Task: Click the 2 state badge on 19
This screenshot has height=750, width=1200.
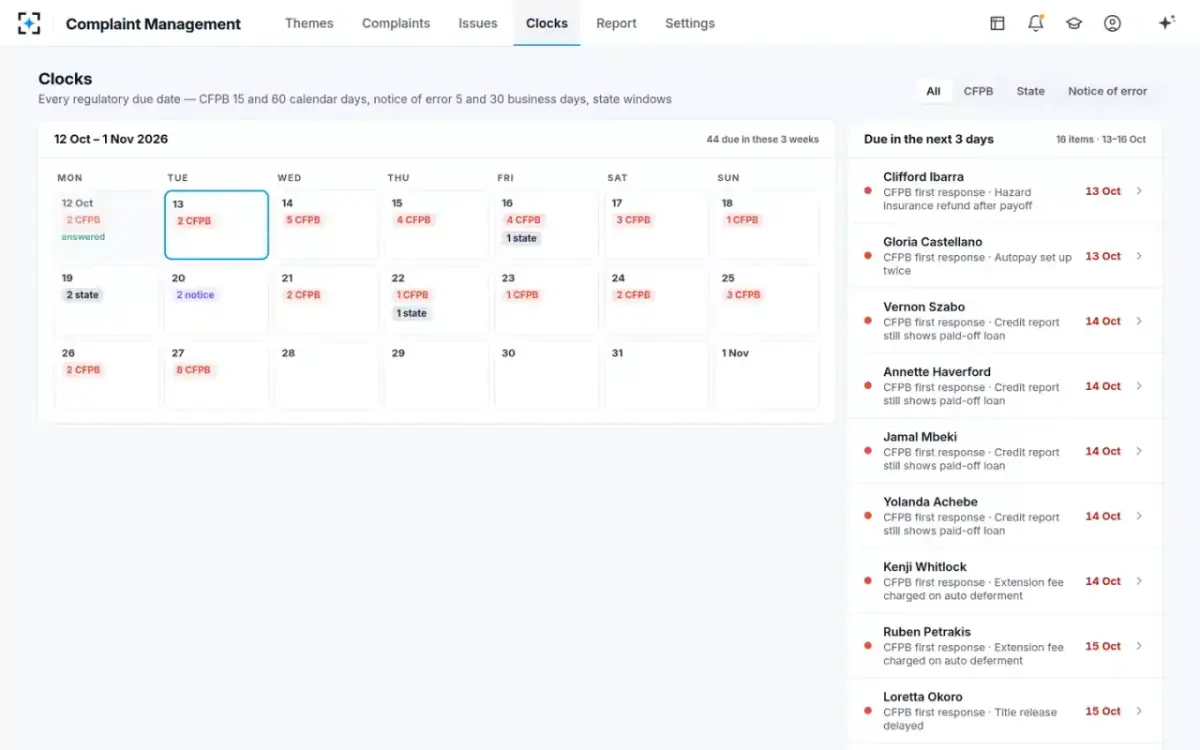Action: pyautogui.click(x=83, y=295)
